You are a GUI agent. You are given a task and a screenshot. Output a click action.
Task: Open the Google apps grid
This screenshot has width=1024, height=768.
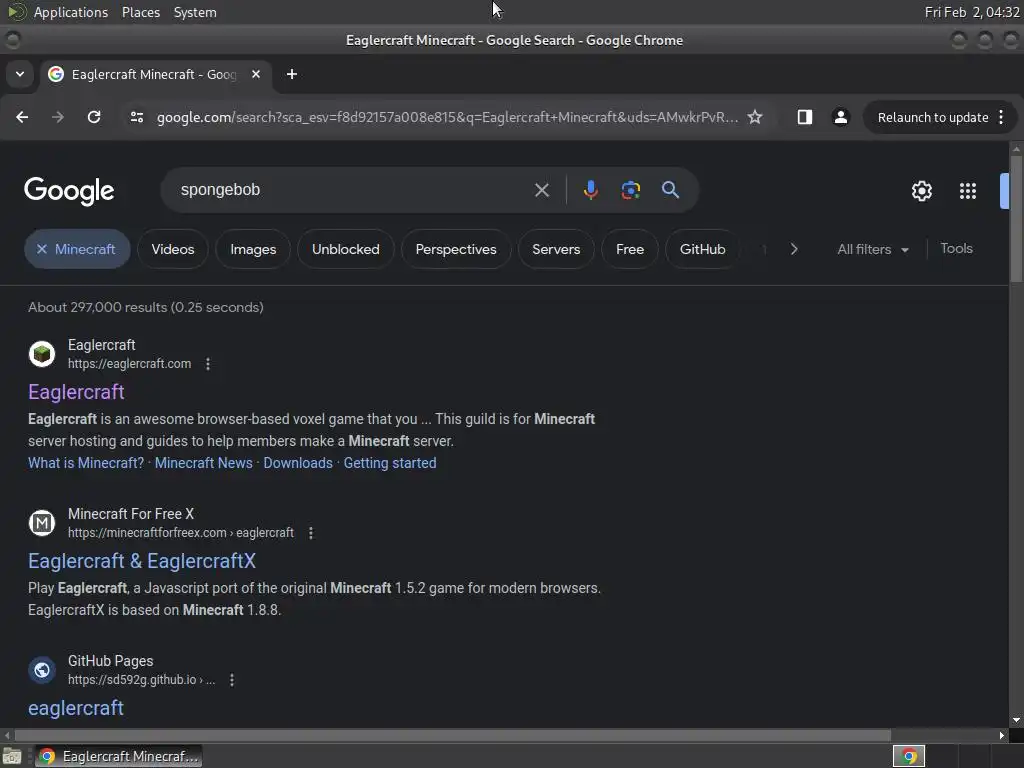pos(968,191)
